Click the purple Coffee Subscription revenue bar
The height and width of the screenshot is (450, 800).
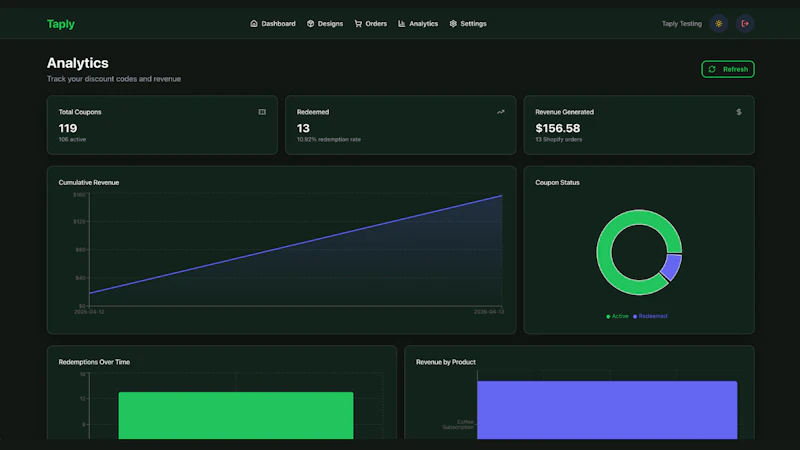[x=607, y=410]
